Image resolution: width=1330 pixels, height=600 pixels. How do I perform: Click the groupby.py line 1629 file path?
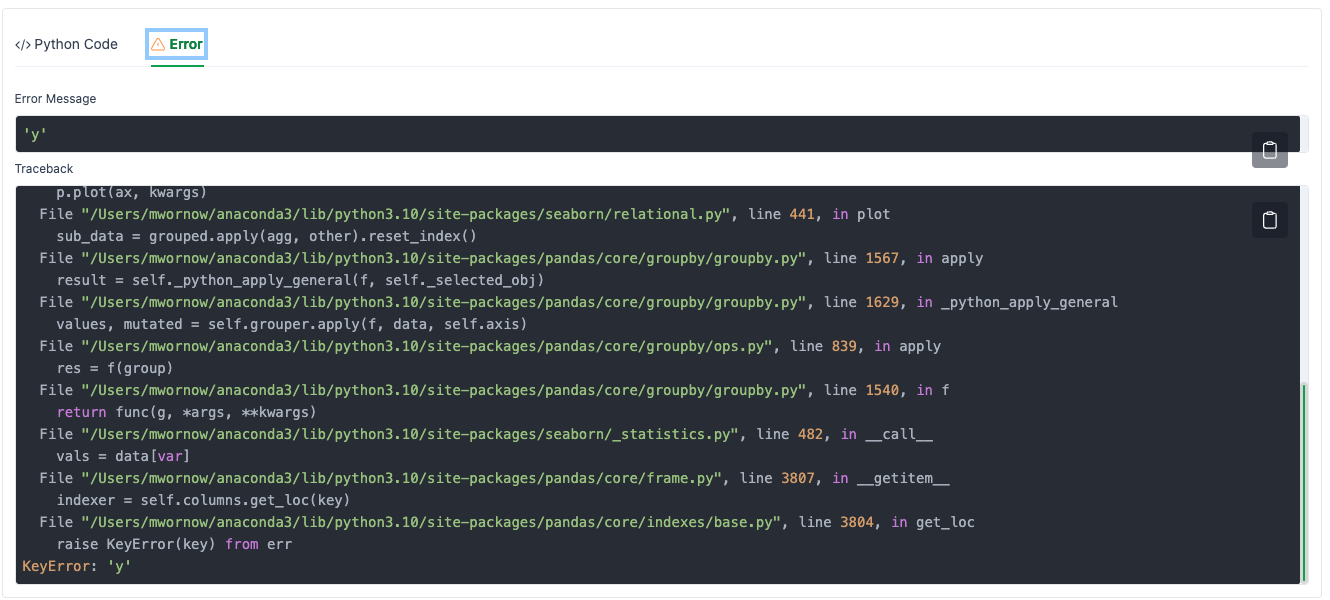tap(444, 302)
